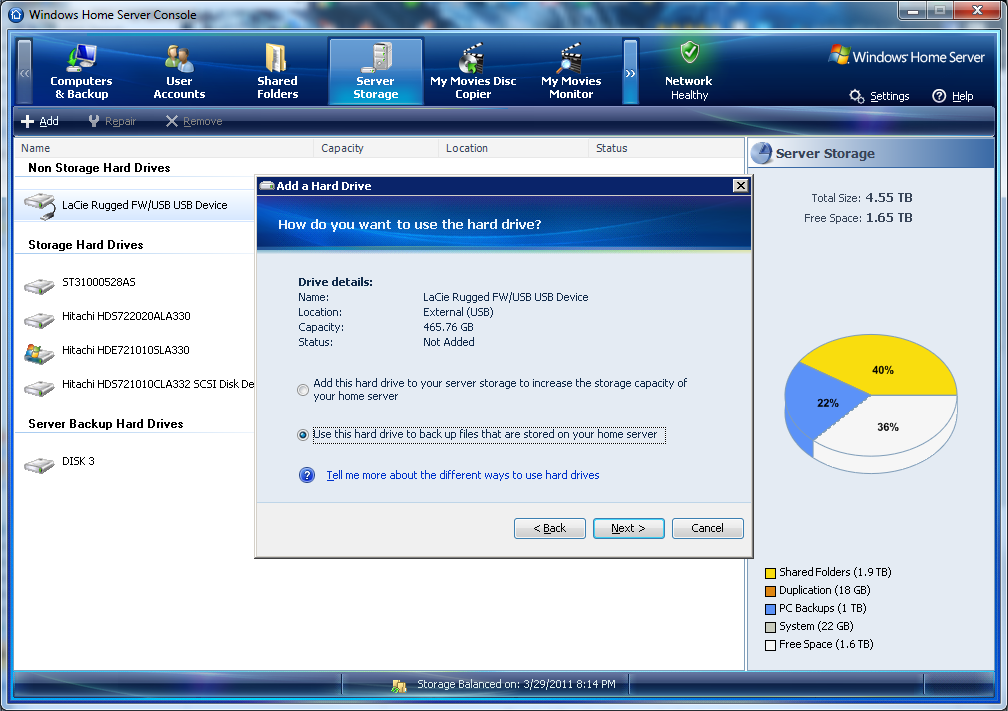This screenshot has width=1008, height=711.
Task: Click the Free Space 1.65 TB value
Action: pyautogui.click(x=889, y=217)
